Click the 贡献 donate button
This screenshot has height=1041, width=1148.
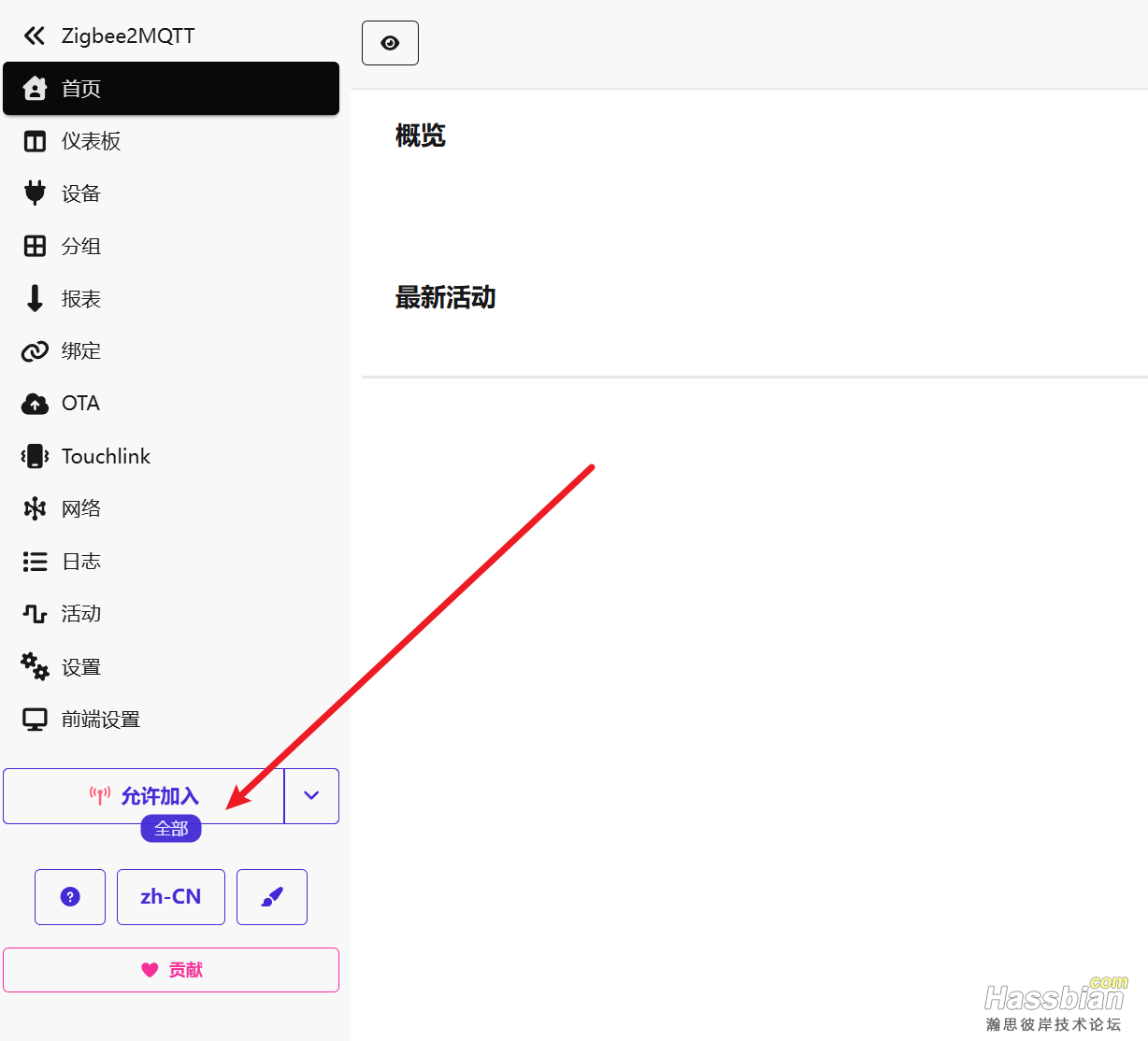(x=171, y=970)
